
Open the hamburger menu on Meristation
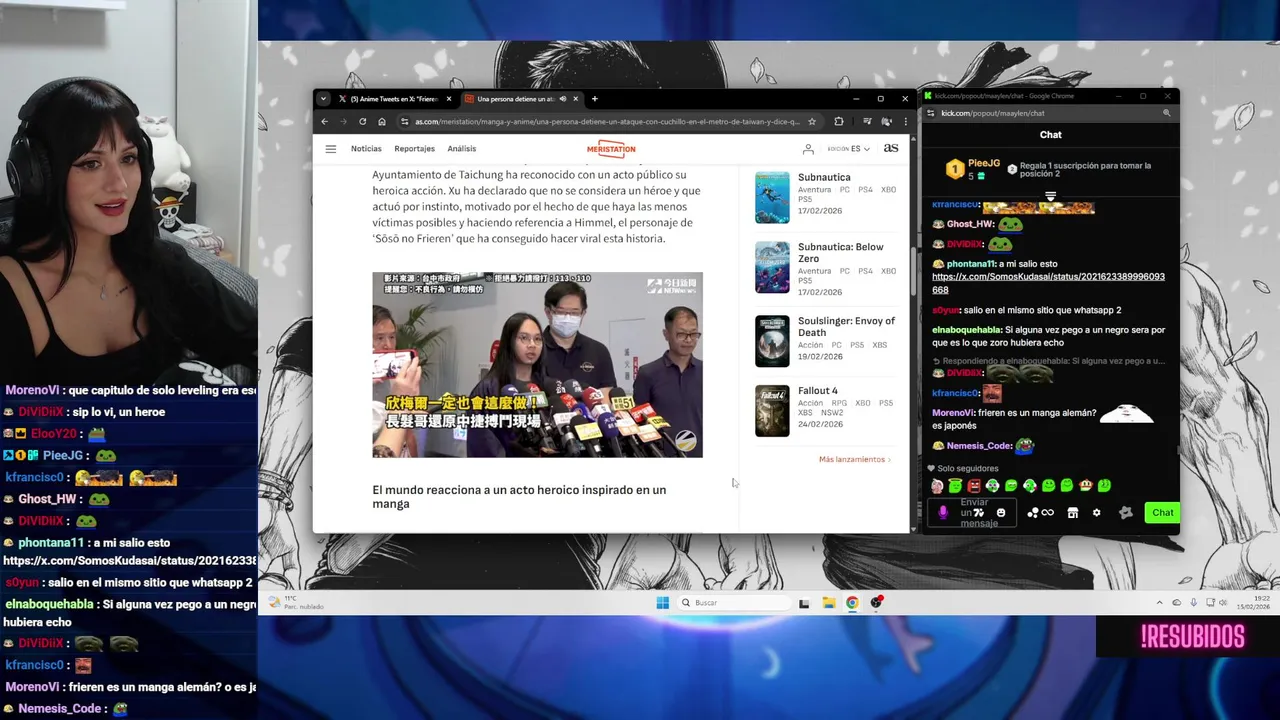(x=331, y=149)
